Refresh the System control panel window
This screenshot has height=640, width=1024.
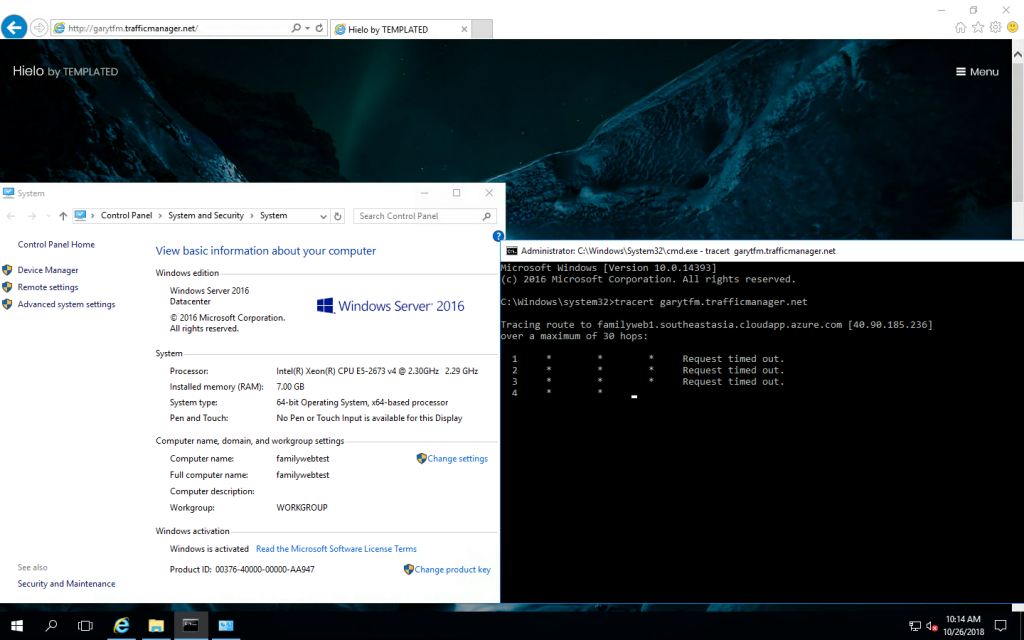click(338, 216)
